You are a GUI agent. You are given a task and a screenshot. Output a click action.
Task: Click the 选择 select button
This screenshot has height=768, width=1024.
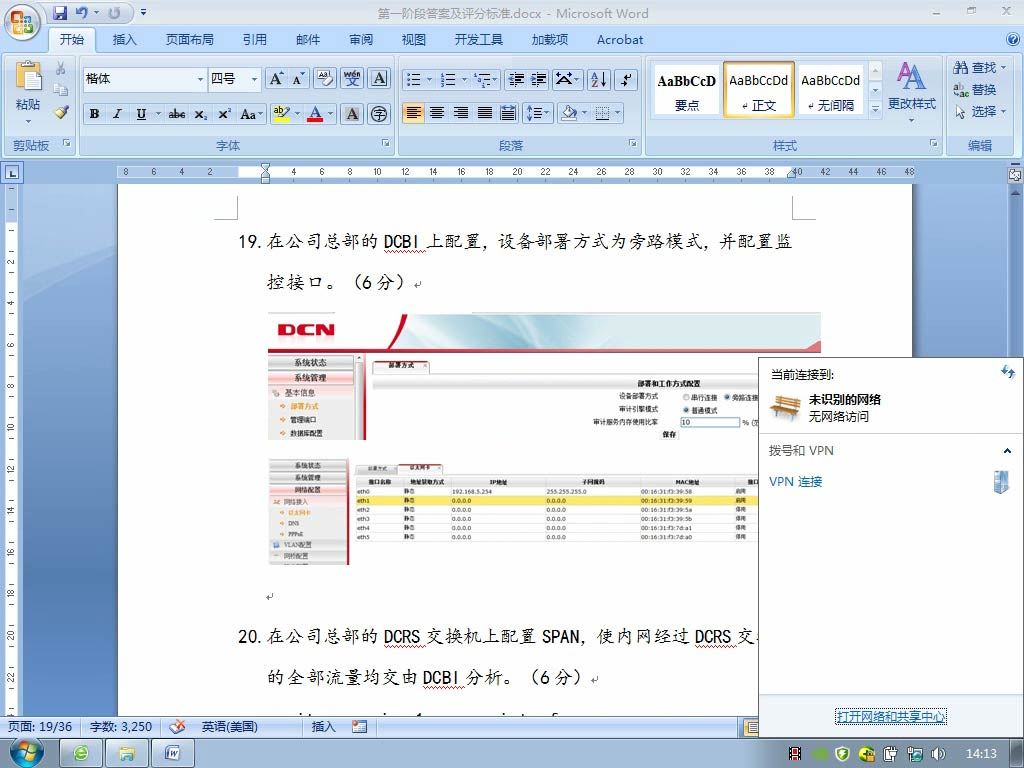pos(980,111)
